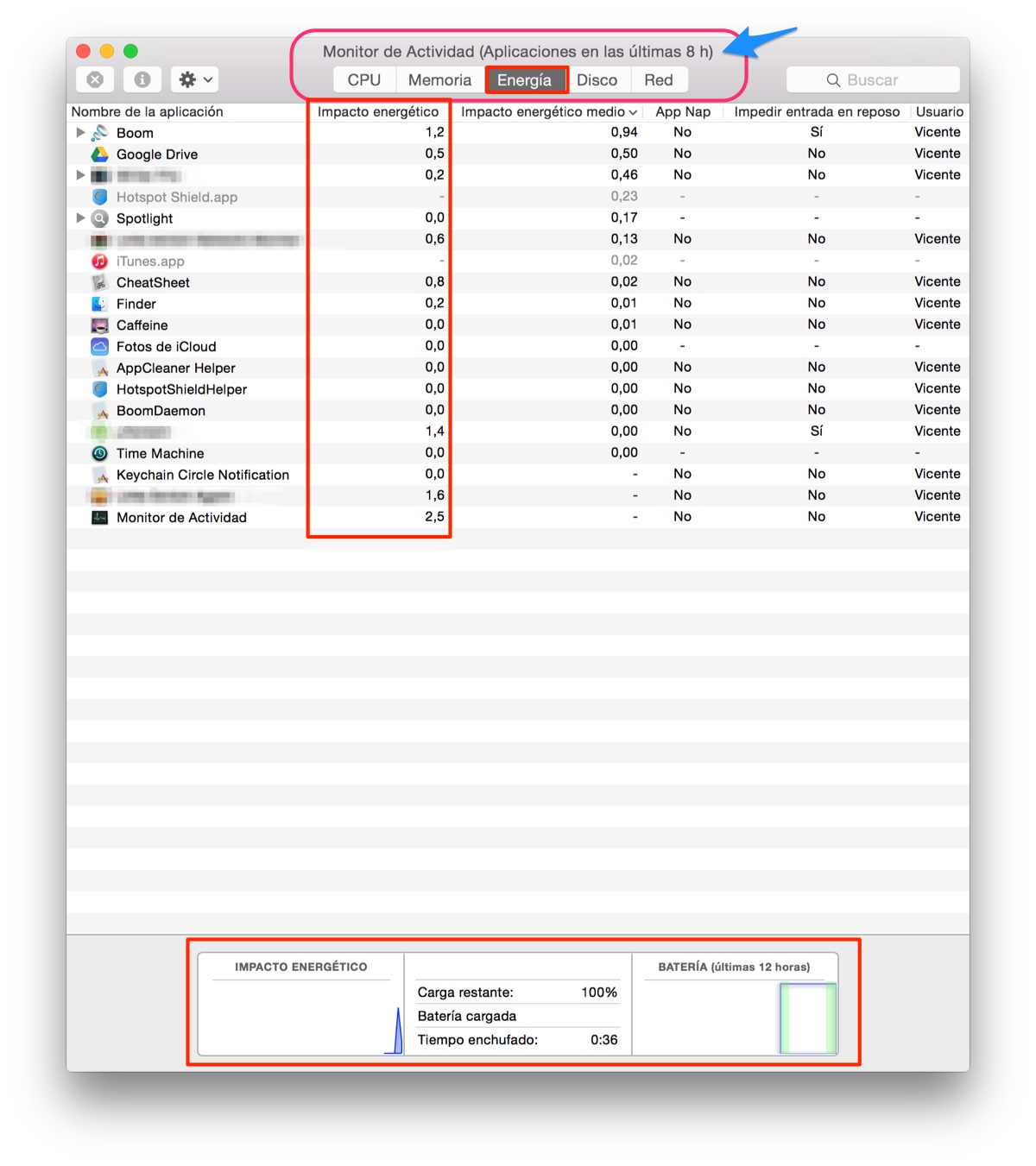The image size is (1036, 1166).
Task: Click the force quit process toolbar icon
Action: (95, 79)
